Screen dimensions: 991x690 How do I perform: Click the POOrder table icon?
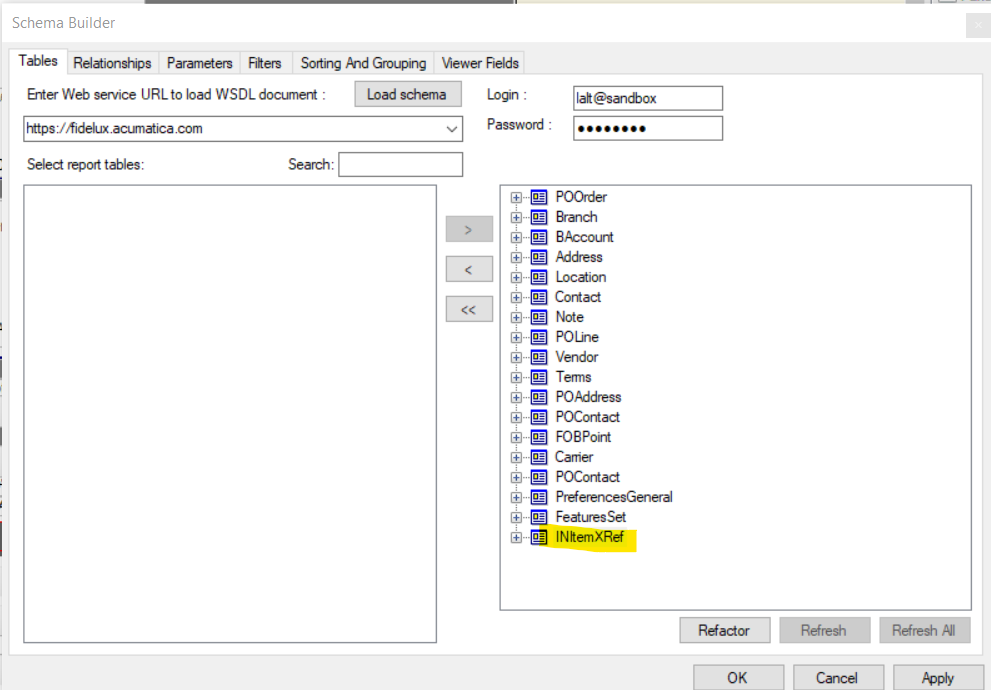(539, 197)
